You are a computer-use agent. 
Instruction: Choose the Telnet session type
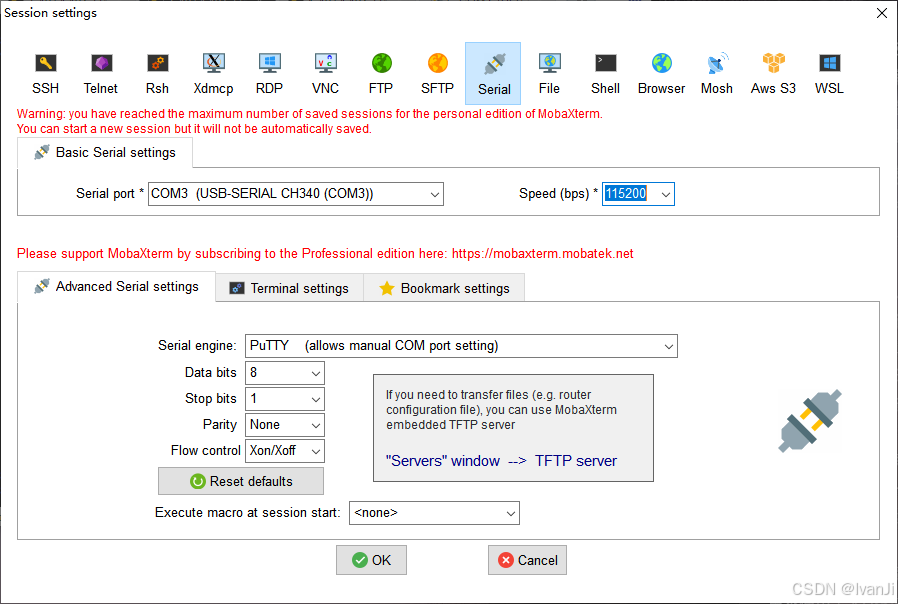tap(101, 74)
